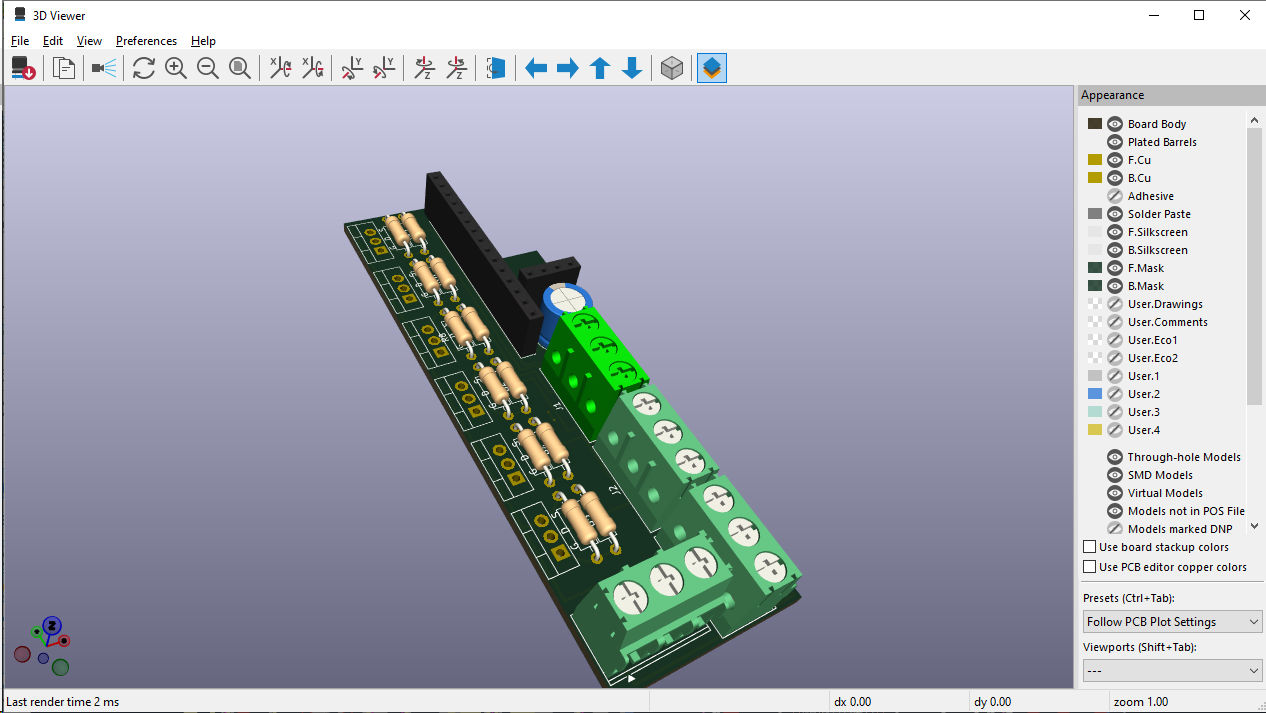The height and width of the screenshot is (713, 1266).
Task: Zoom out with the minus magnifier icon
Action: [x=208, y=68]
